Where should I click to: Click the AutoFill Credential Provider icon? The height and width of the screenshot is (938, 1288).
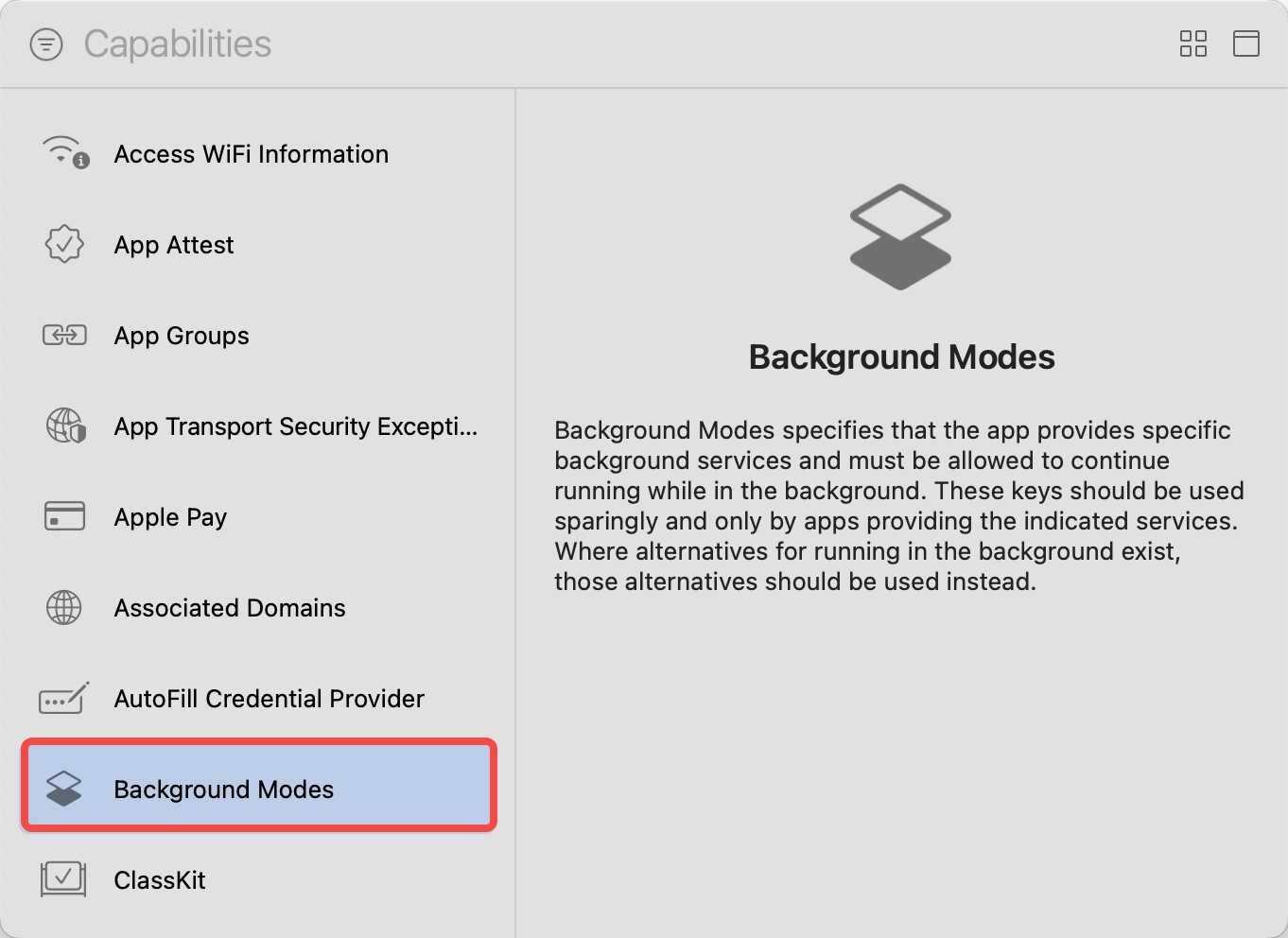coord(64,698)
